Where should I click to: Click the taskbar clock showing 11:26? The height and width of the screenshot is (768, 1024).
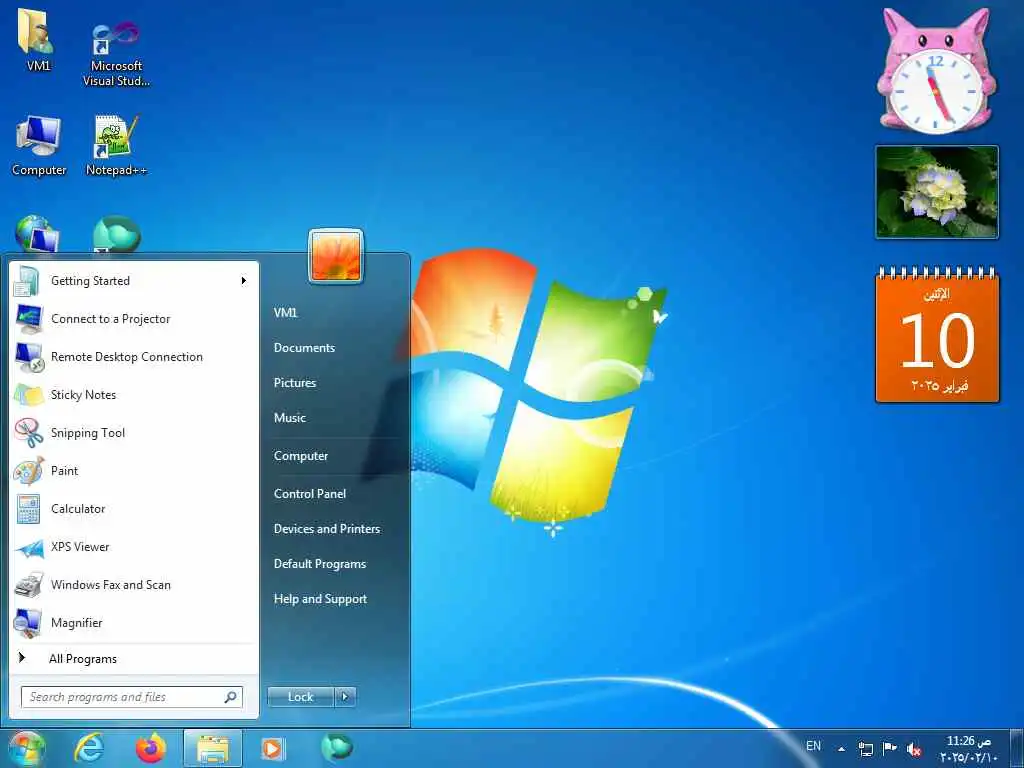[968, 748]
